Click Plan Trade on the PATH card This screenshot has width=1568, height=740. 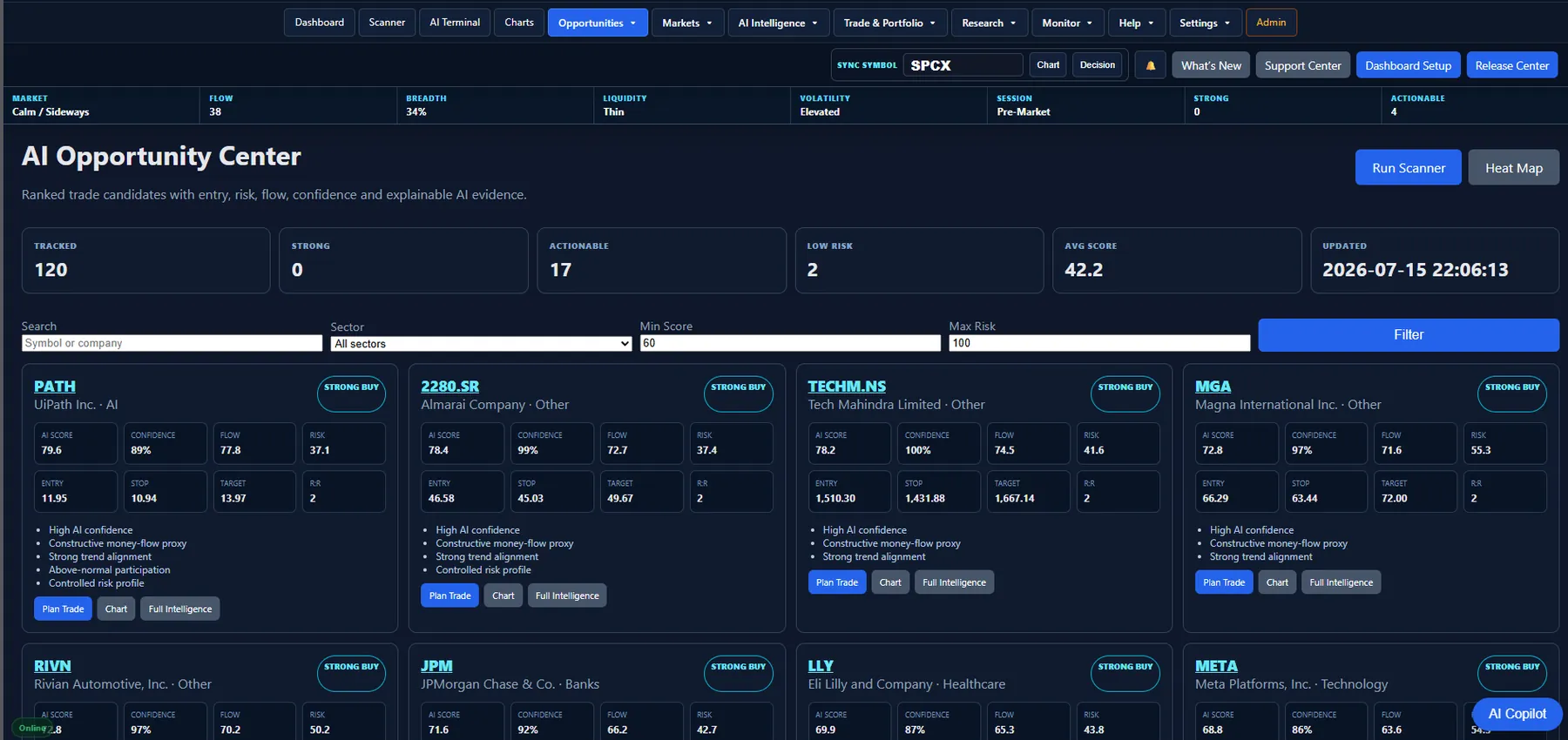click(x=63, y=609)
